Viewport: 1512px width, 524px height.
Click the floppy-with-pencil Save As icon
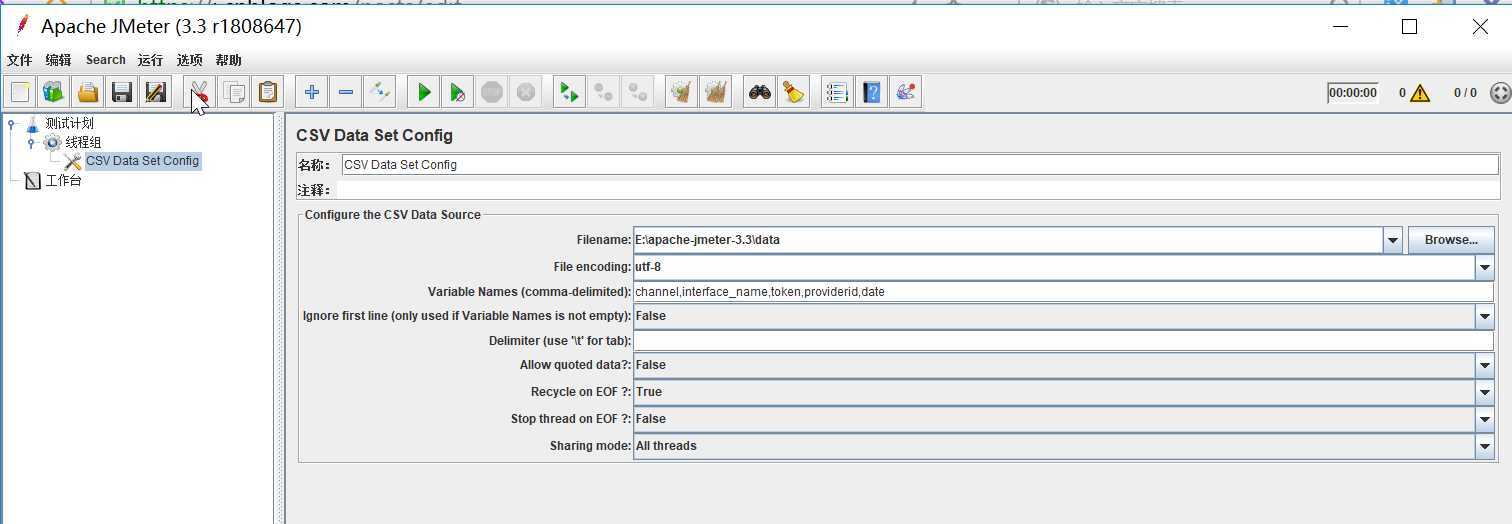click(155, 92)
